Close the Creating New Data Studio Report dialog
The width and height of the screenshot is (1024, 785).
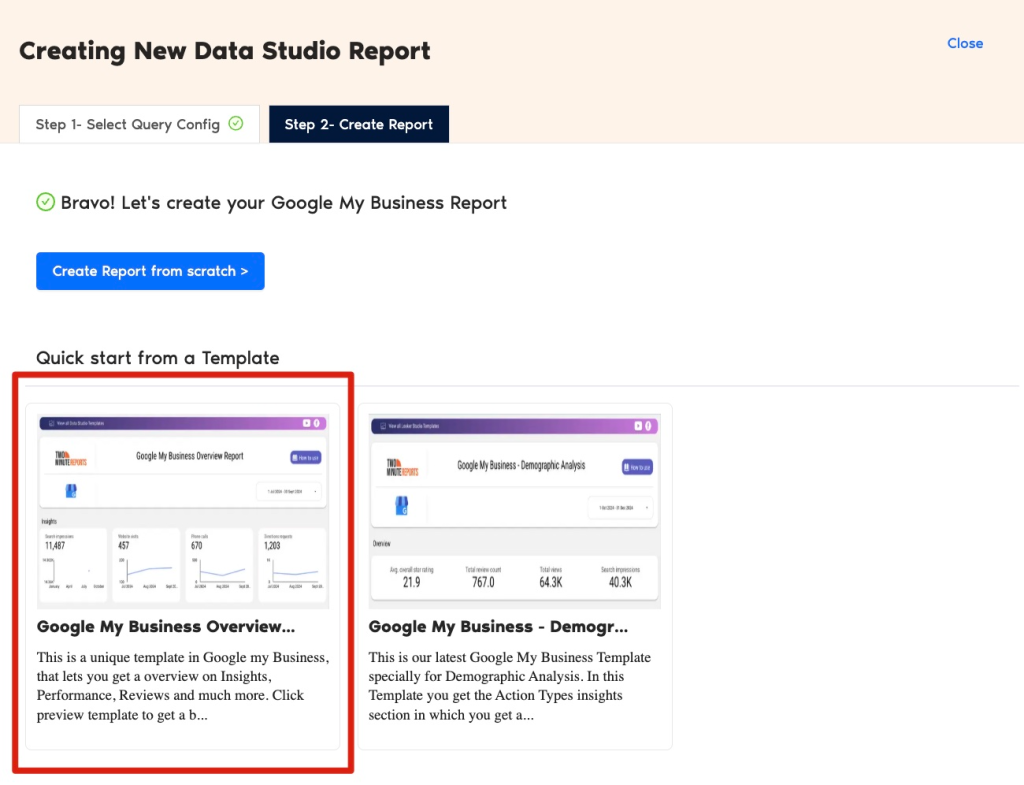965,43
